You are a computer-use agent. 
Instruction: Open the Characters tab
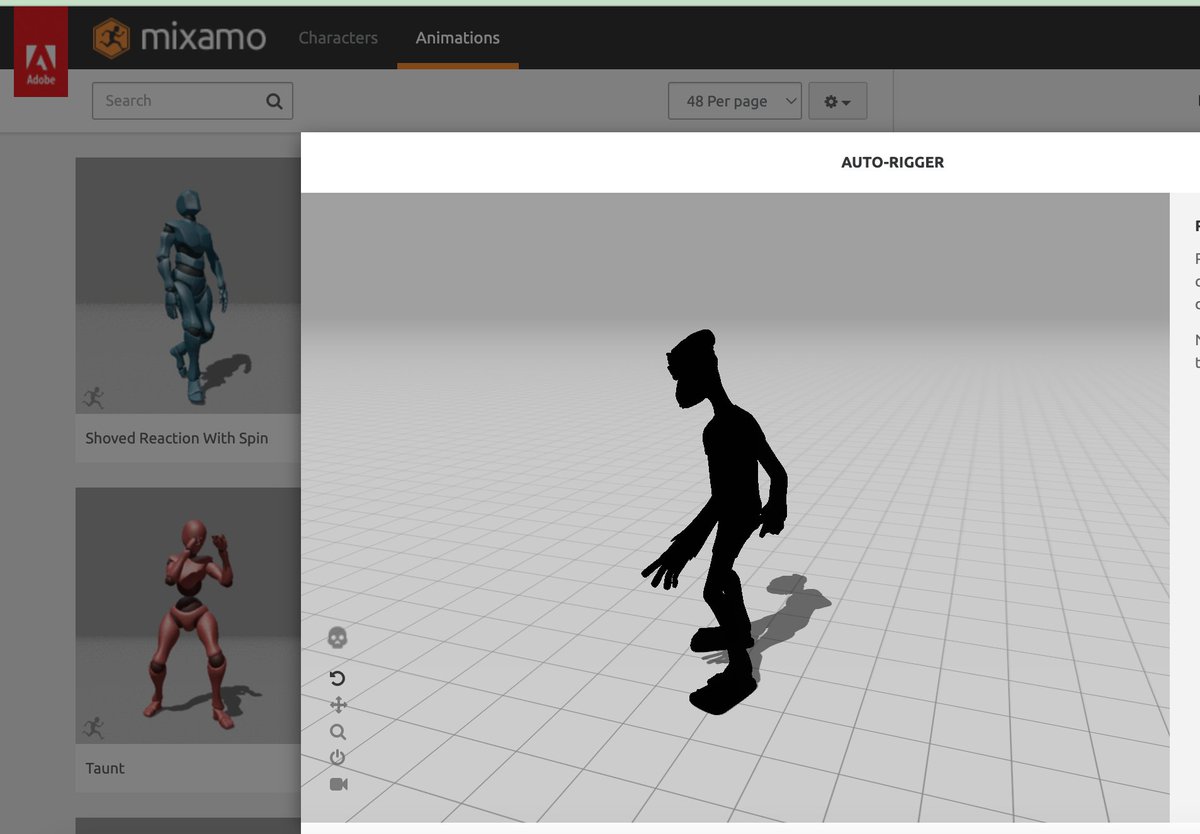[338, 38]
